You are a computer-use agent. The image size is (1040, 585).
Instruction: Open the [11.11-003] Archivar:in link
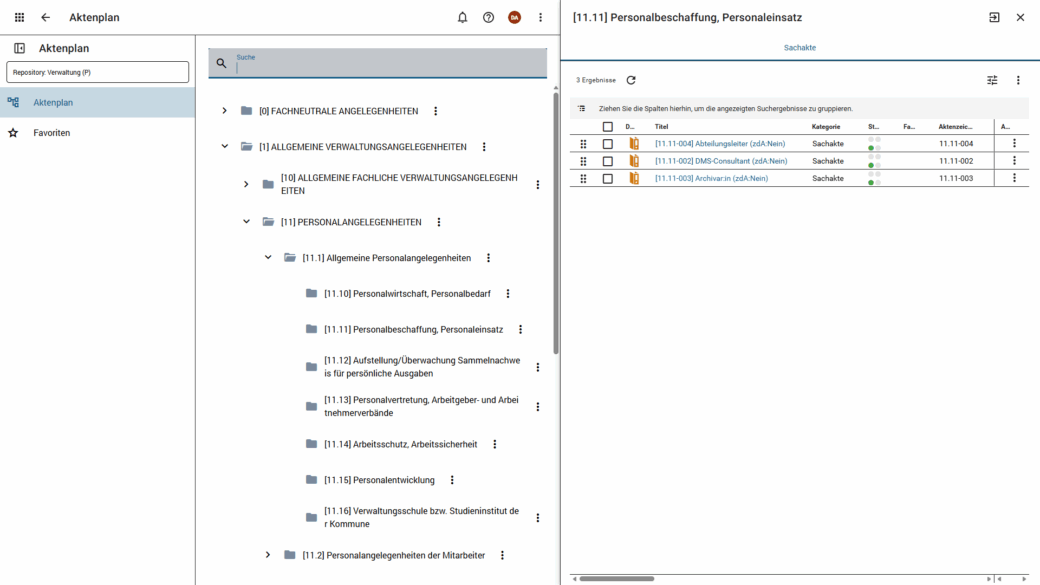pos(711,178)
